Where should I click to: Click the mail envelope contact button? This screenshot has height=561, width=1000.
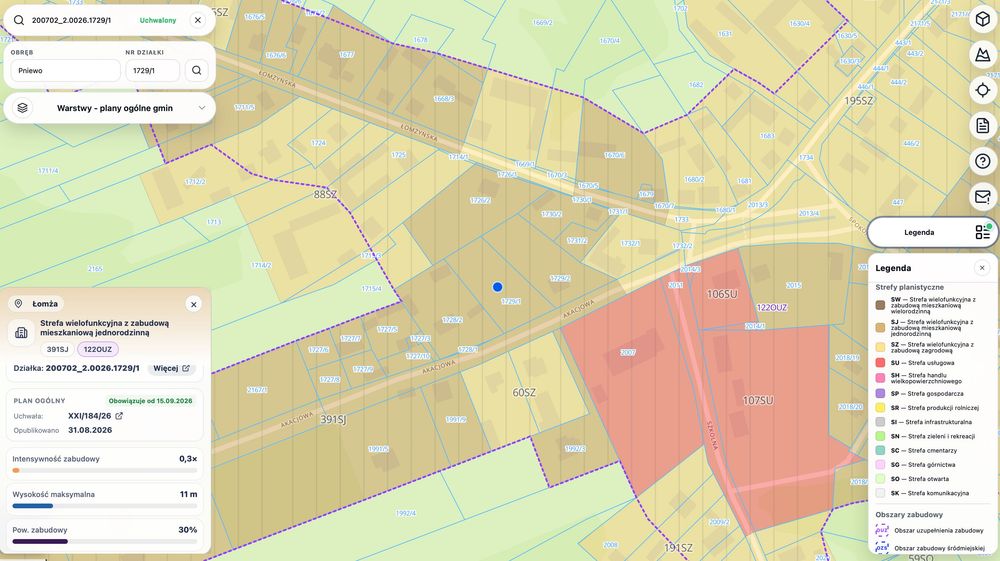[x=983, y=197]
